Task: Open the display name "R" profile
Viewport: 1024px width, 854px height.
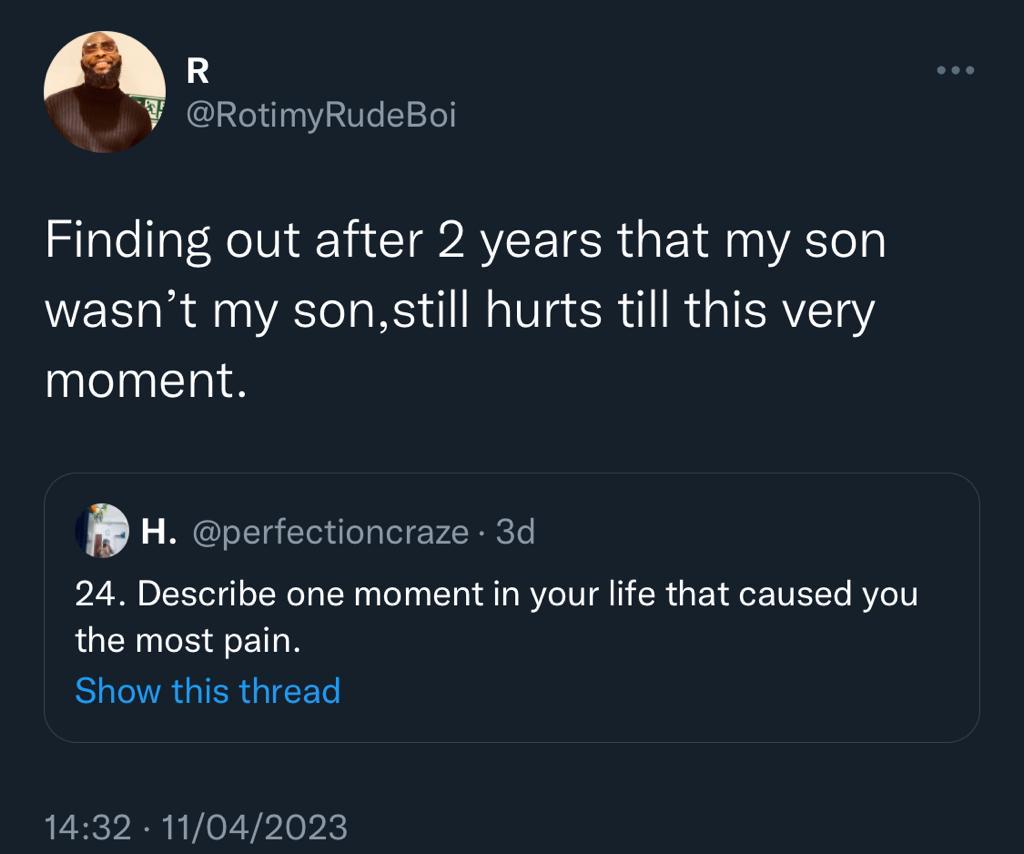Action: (197, 71)
